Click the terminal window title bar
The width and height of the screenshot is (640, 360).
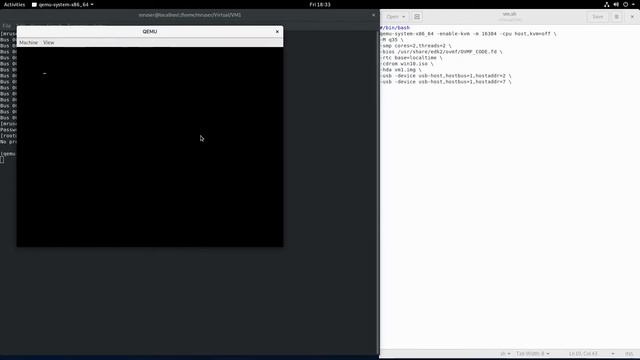click(x=190, y=15)
